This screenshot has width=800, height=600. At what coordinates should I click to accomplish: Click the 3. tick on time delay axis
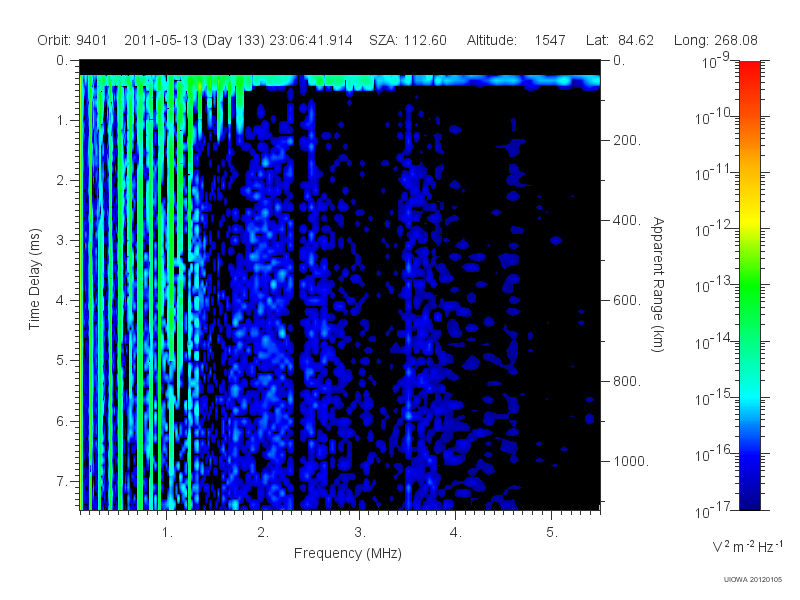point(61,240)
